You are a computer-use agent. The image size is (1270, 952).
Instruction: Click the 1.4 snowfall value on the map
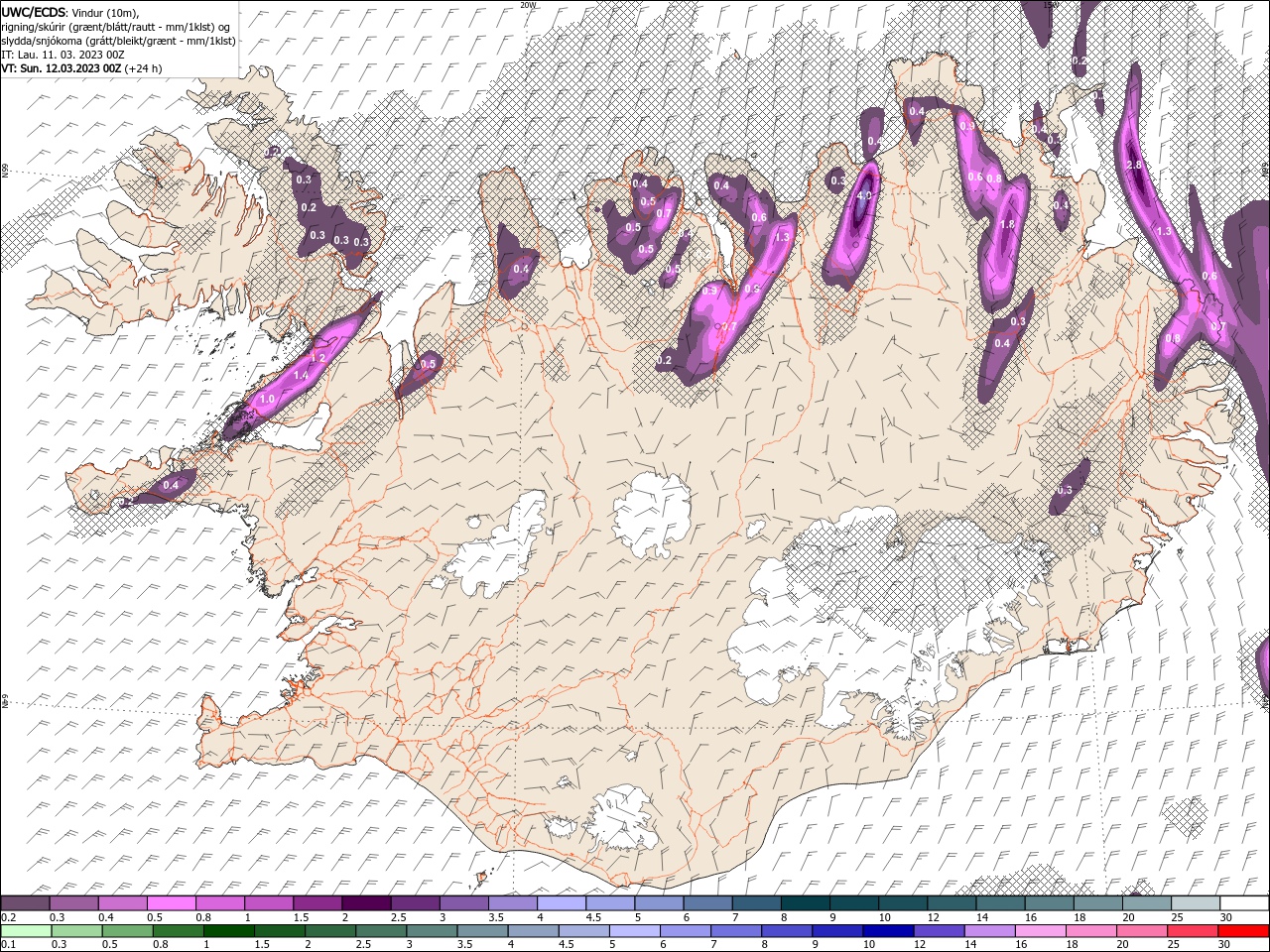pyautogui.click(x=301, y=376)
